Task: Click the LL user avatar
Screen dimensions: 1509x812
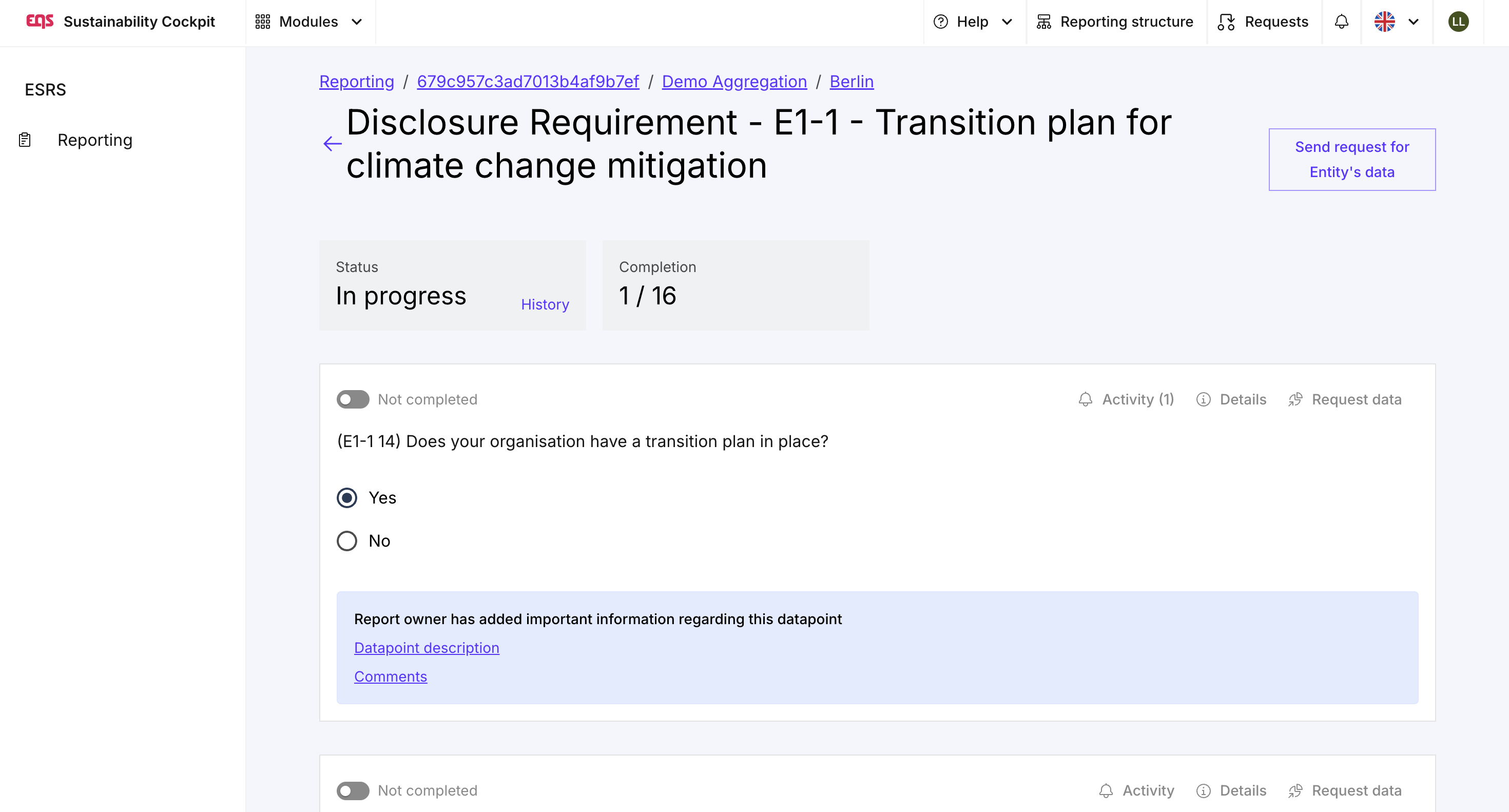Action: coord(1458,22)
